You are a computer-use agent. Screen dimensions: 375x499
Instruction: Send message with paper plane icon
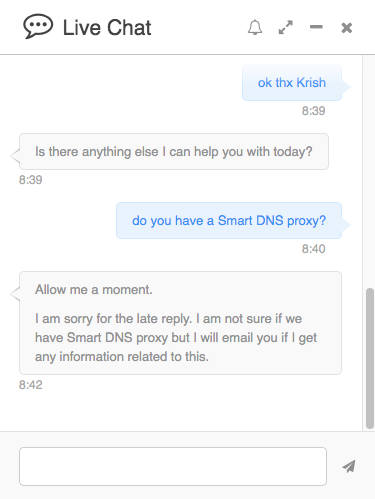point(349,466)
